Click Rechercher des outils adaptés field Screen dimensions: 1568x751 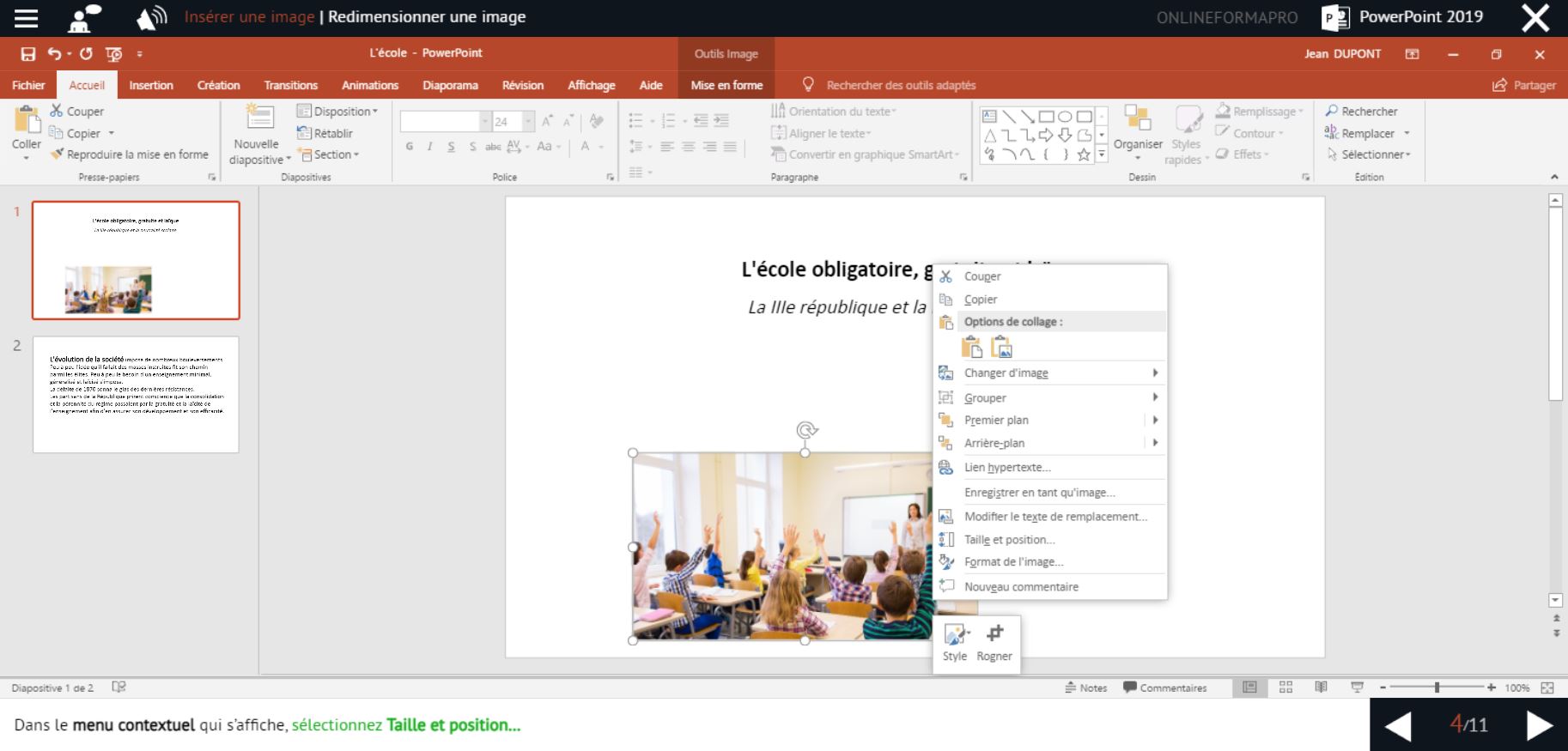901,85
